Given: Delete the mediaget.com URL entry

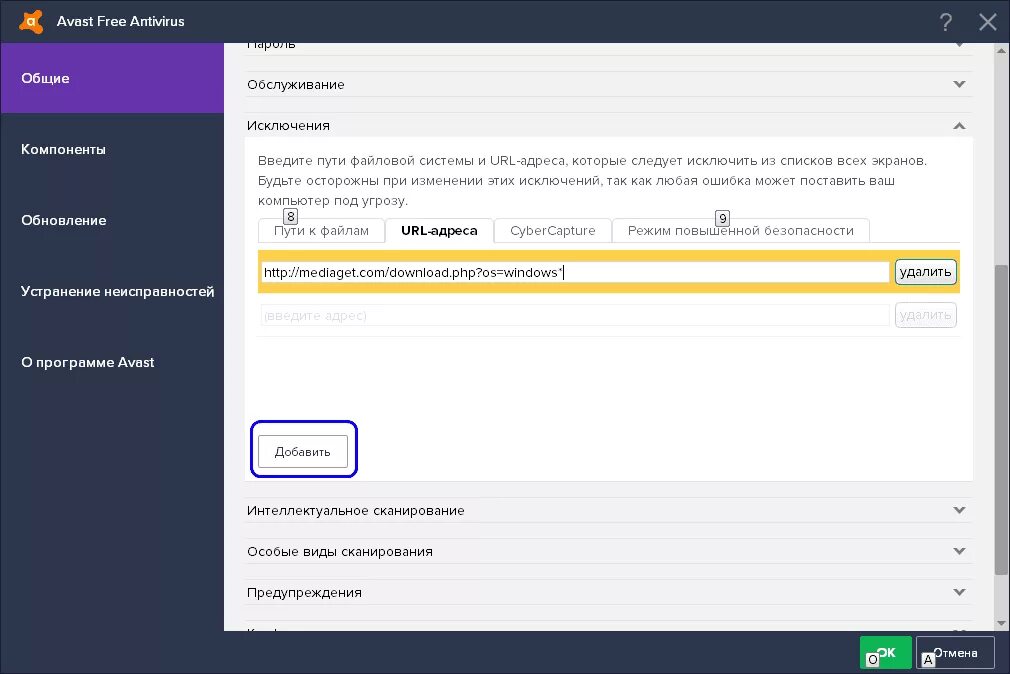Looking at the screenshot, I should click(x=926, y=272).
